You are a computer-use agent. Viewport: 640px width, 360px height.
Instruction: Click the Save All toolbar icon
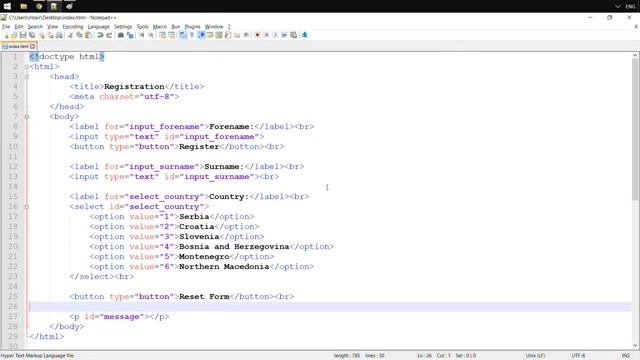tap(32, 35)
